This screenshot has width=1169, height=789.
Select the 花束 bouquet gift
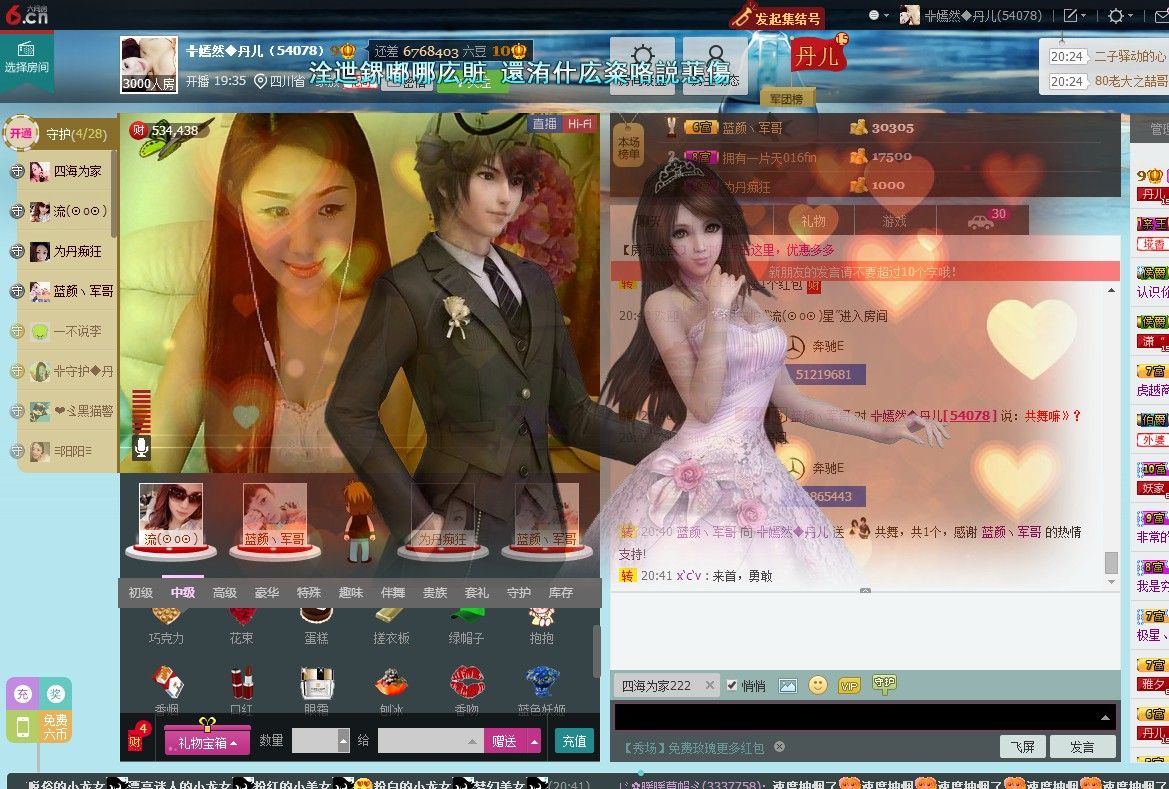tap(242, 628)
